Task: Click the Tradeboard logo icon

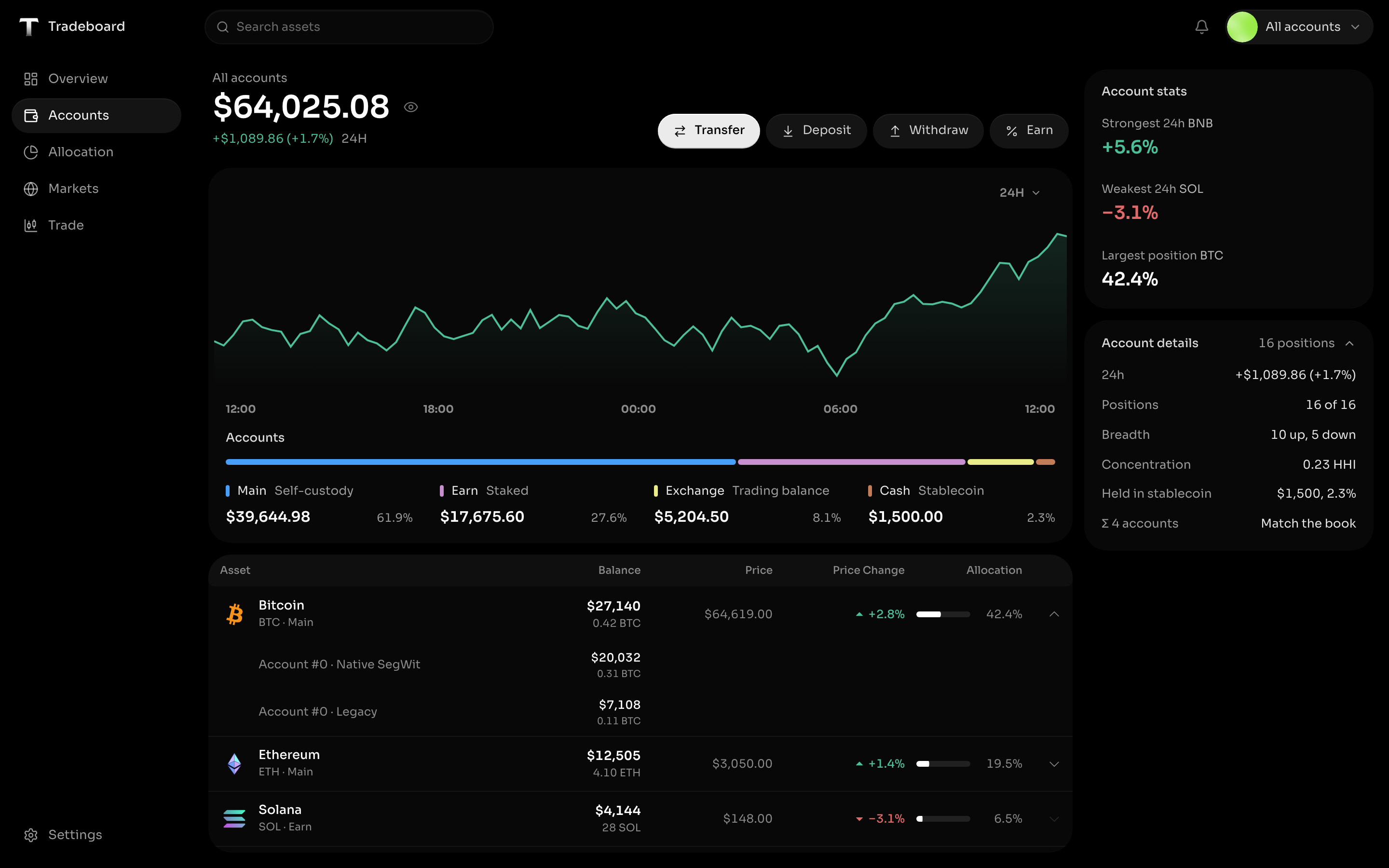Action: click(x=29, y=27)
